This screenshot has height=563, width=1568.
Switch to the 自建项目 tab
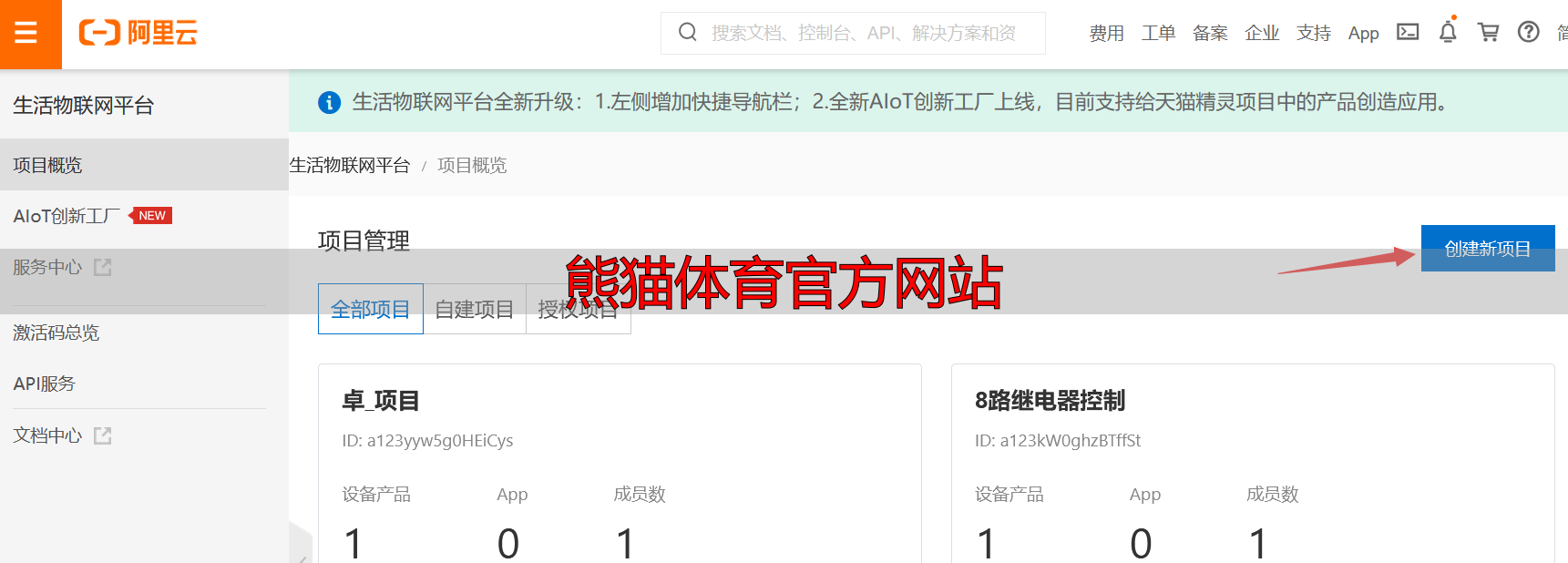click(x=475, y=309)
